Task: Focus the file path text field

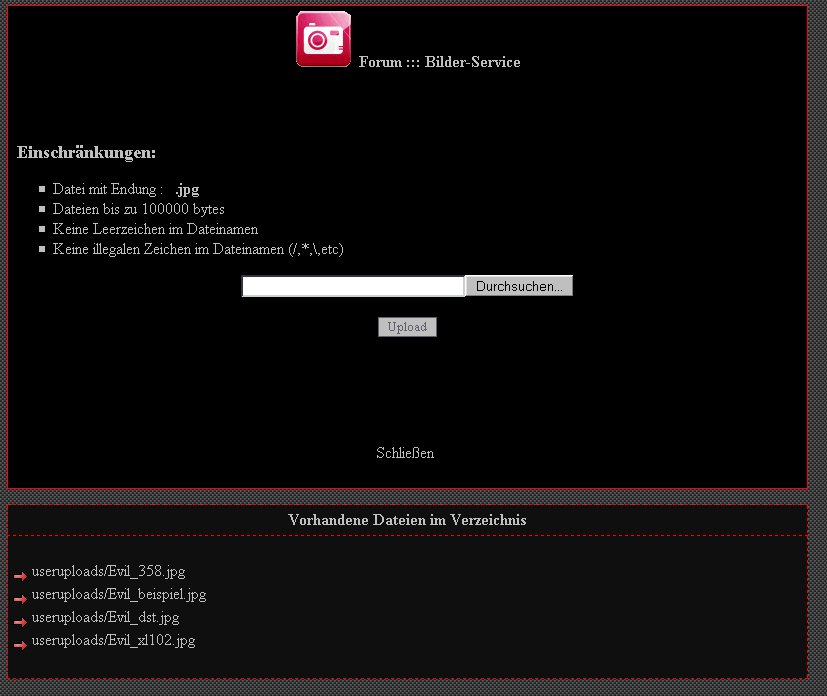Action: (353, 286)
